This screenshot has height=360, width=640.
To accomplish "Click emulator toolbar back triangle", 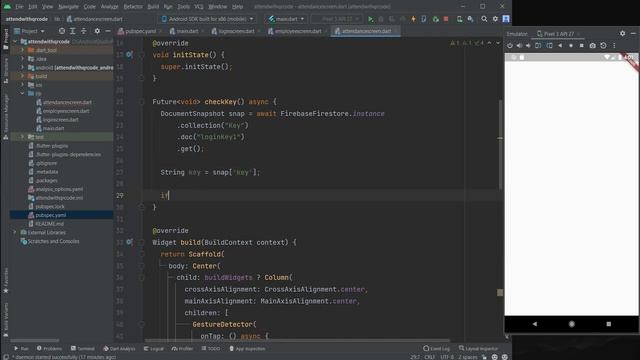I will (x=560, y=46).
